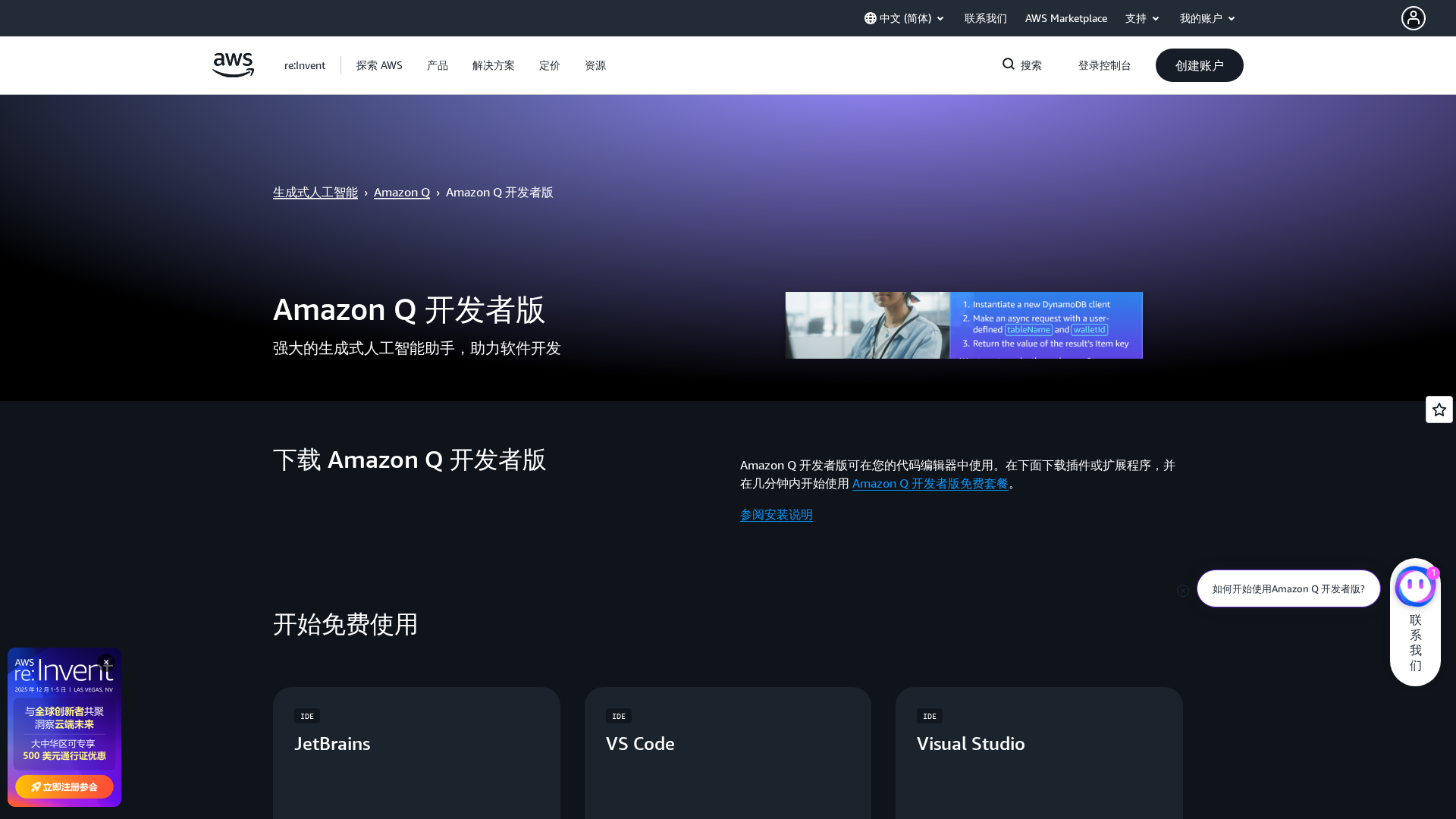
Task: Open the 参阅安装说明 link
Action: [776, 515]
